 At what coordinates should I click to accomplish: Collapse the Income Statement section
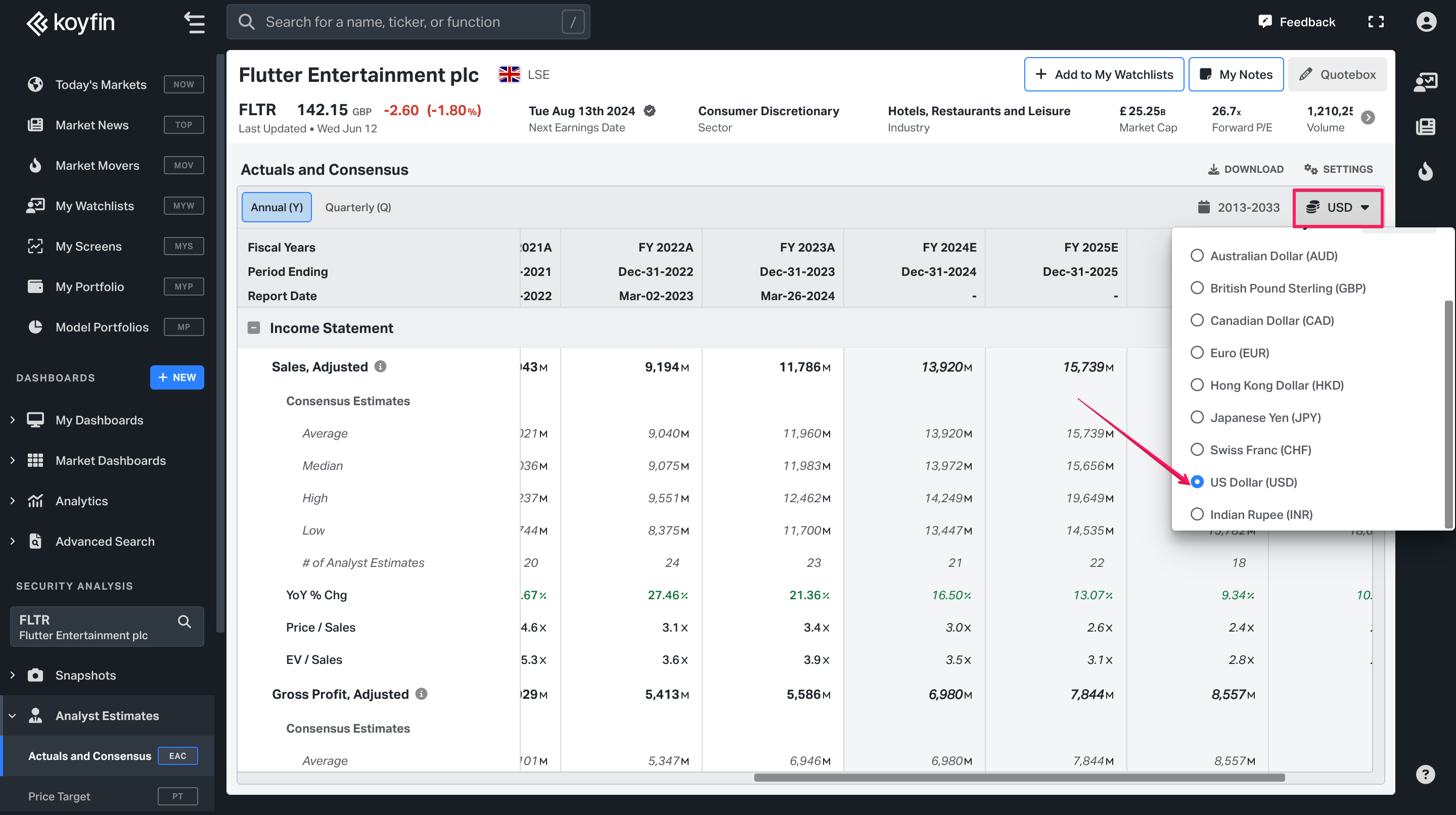click(x=254, y=328)
